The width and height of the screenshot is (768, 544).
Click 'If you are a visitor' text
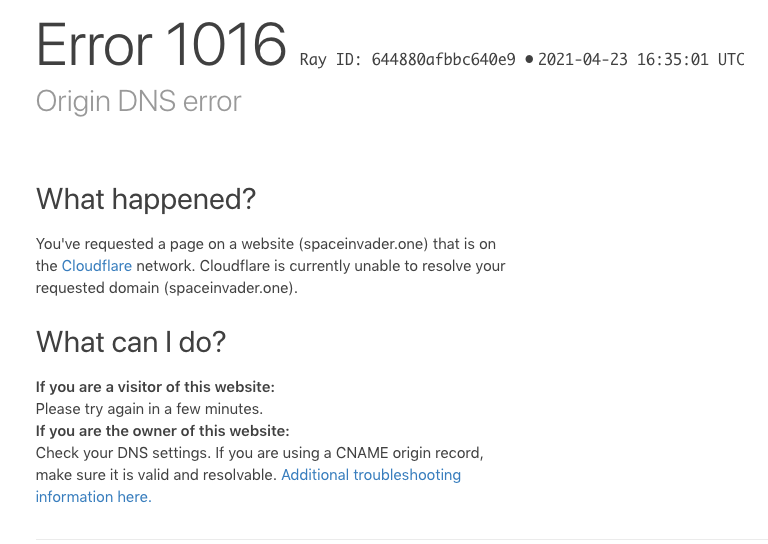pos(155,387)
